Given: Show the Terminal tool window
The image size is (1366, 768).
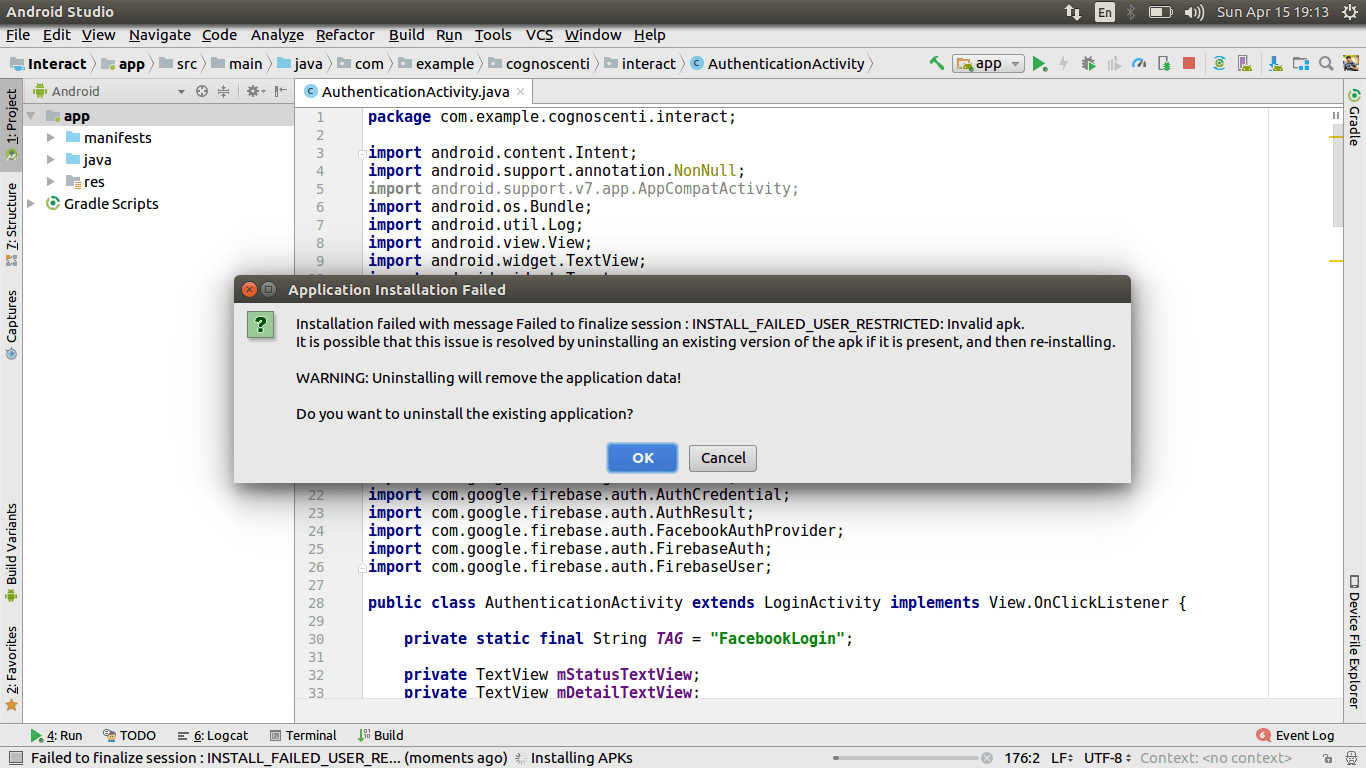Looking at the screenshot, I should point(303,735).
